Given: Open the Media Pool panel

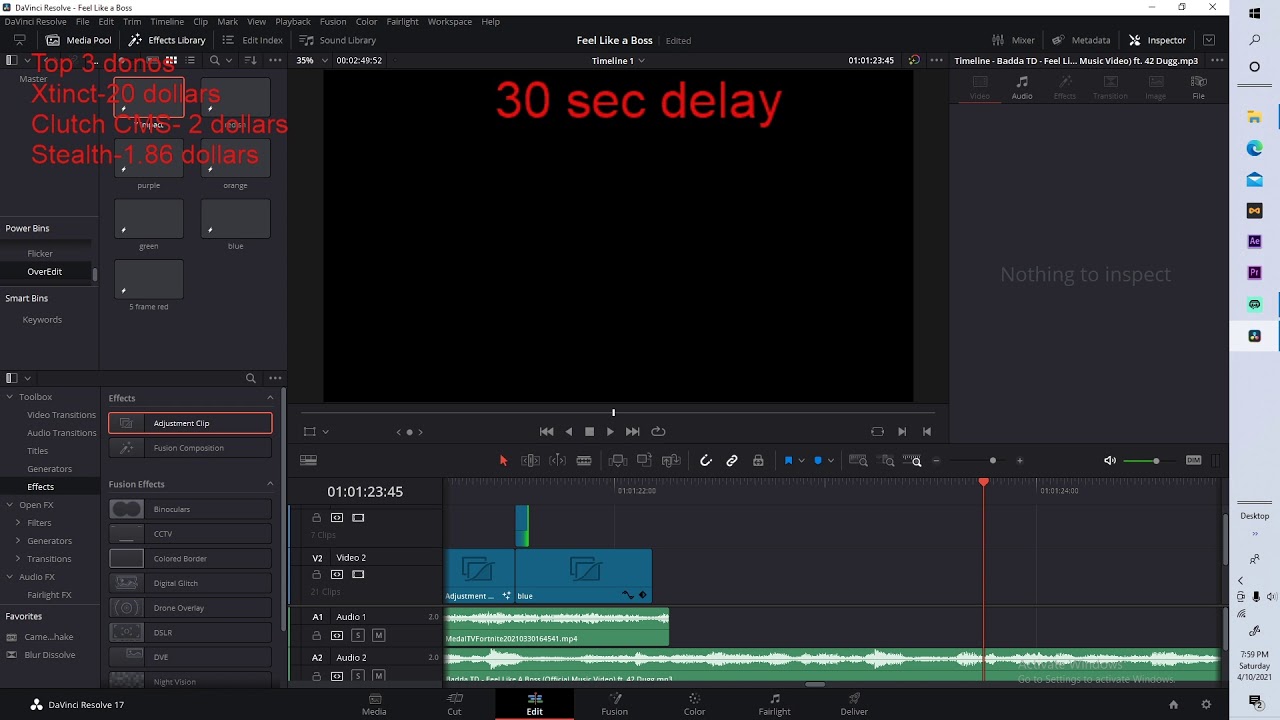Looking at the screenshot, I should point(79,40).
